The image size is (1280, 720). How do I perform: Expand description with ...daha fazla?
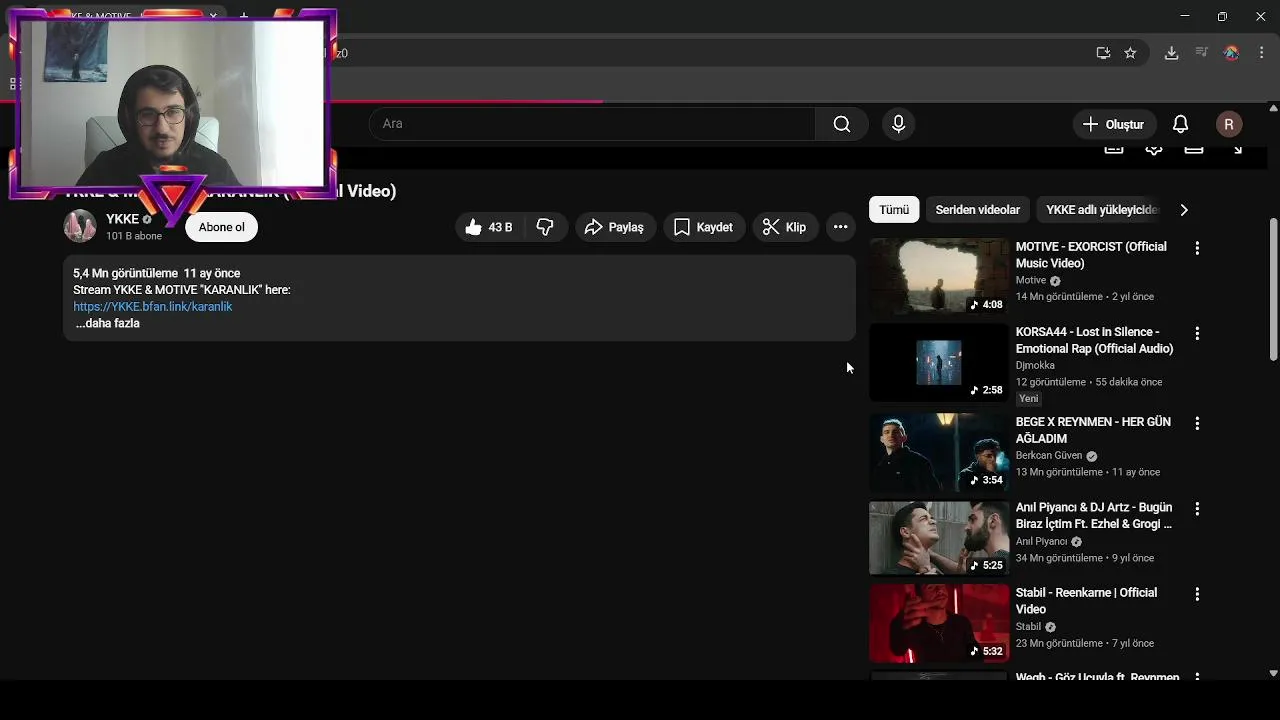click(108, 324)
